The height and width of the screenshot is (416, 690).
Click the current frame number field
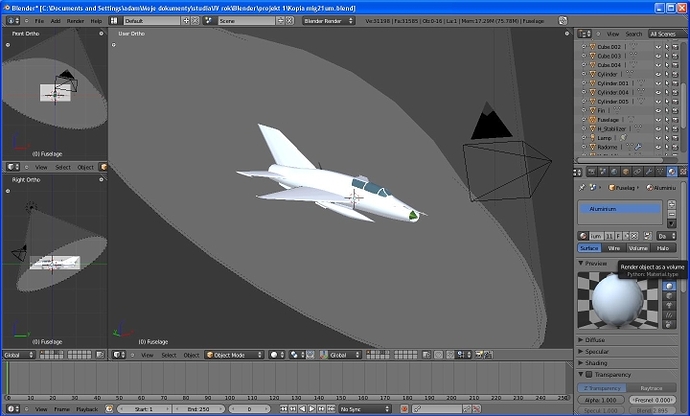coord(249,409)
